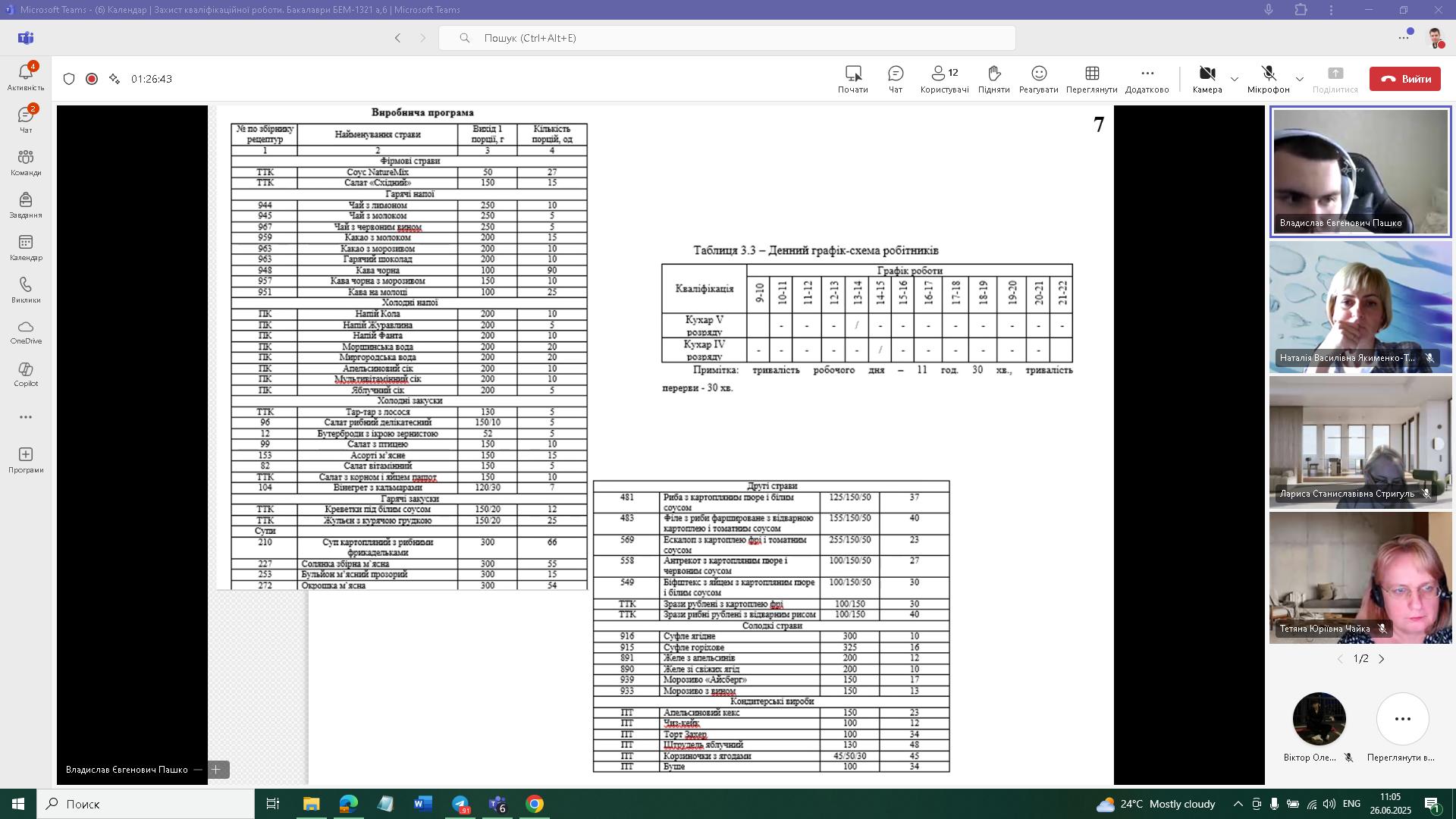Click the search box (Пошук)
Screen dimensions: 1456x819
(x=726, y=38)
